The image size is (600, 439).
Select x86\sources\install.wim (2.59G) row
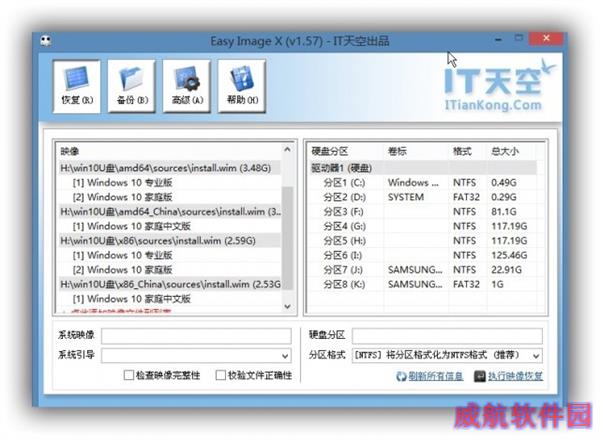(170, 241)
